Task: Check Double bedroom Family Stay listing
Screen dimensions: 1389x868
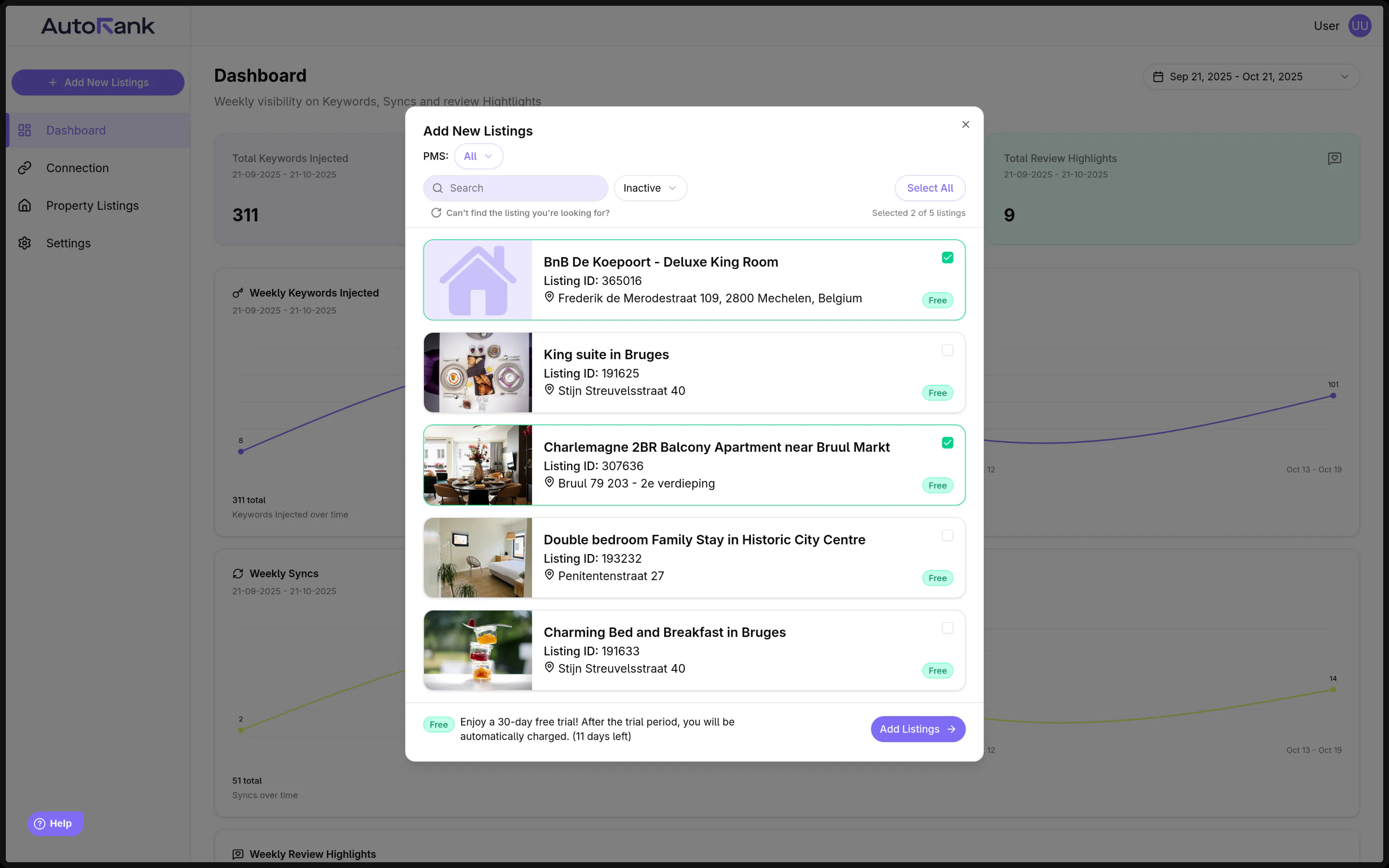Action: coord(948,536)
